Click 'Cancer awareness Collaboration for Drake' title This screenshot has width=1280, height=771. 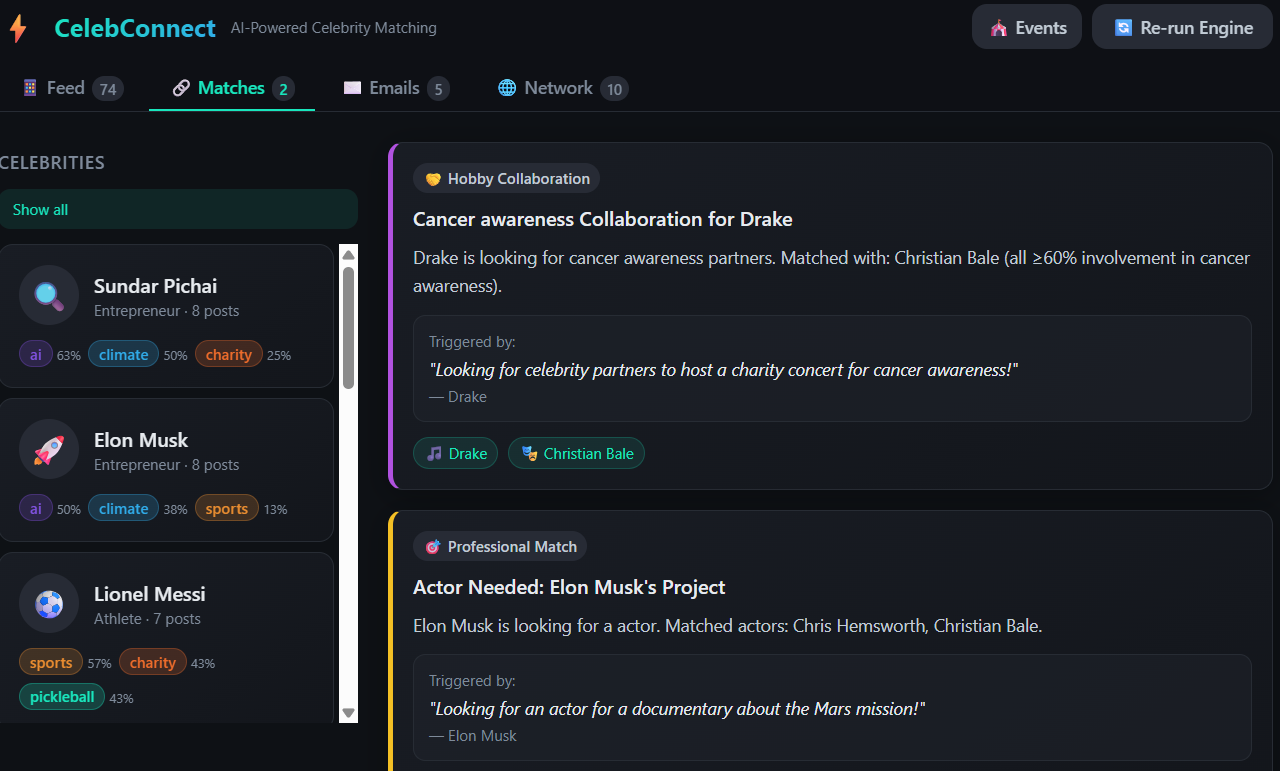point(603,219)
